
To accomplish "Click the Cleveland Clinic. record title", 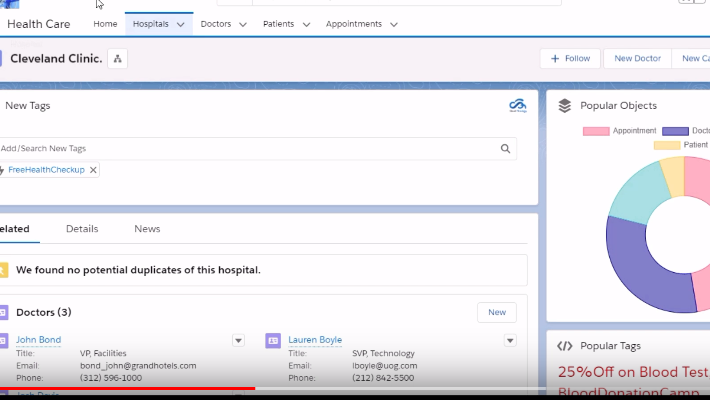I will pyautogui.click(x=56, y=58).
